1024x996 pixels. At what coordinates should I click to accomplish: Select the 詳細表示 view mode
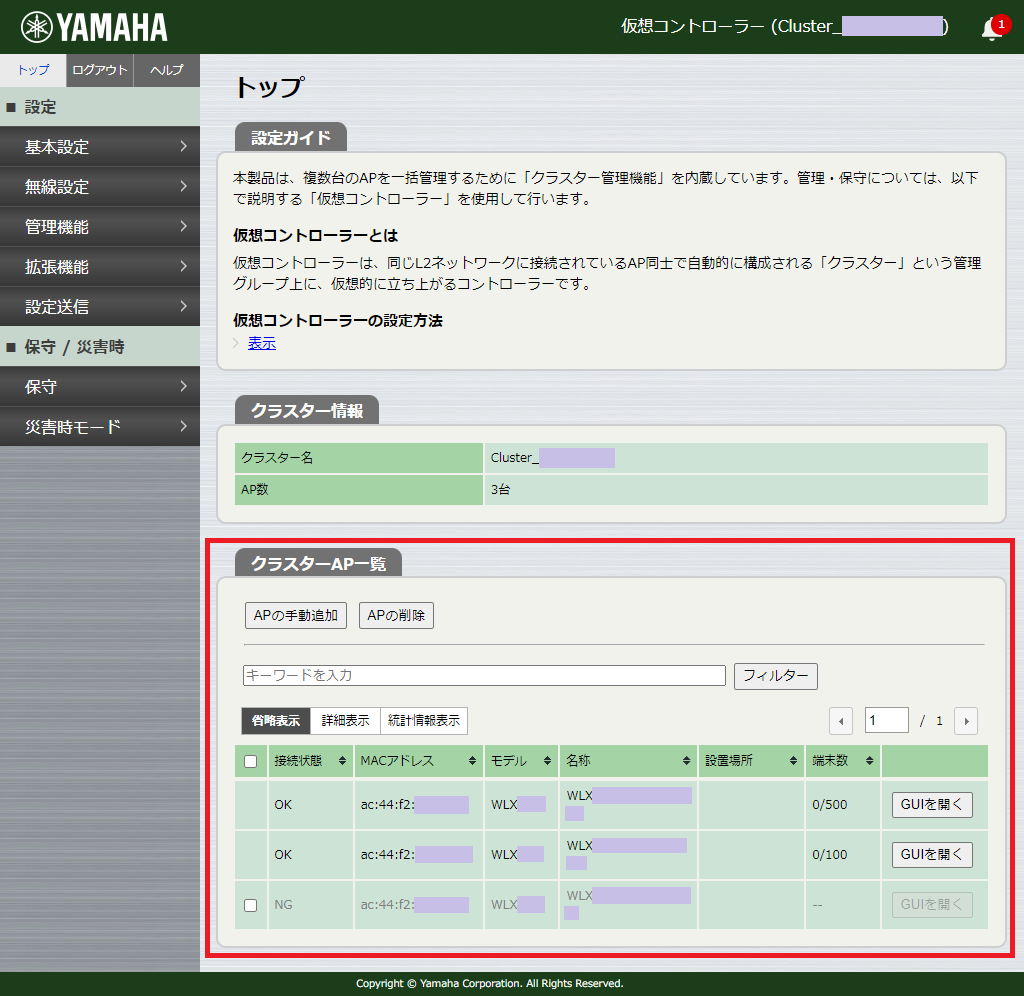click(x=345, y=721)
